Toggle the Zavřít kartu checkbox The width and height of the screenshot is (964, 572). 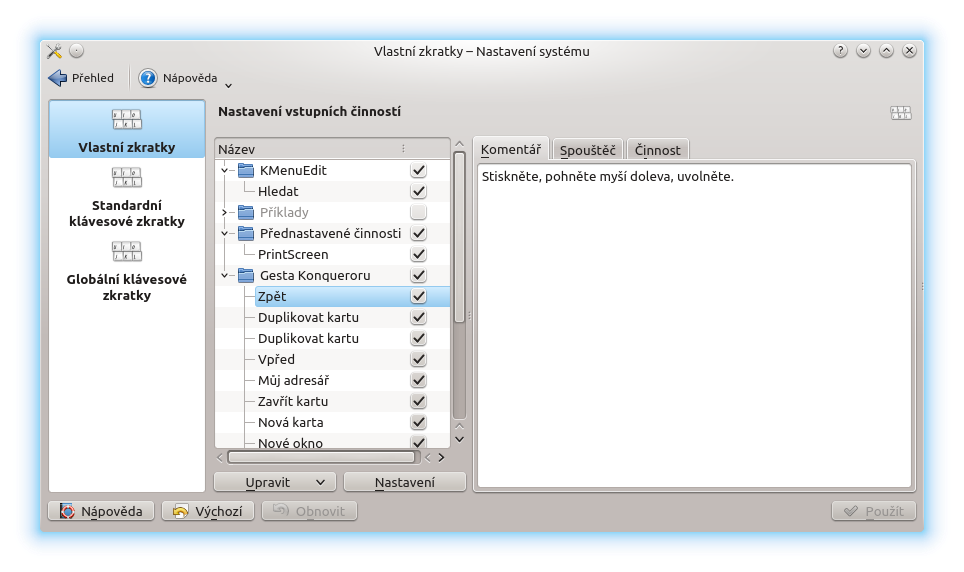pos(419,401)
